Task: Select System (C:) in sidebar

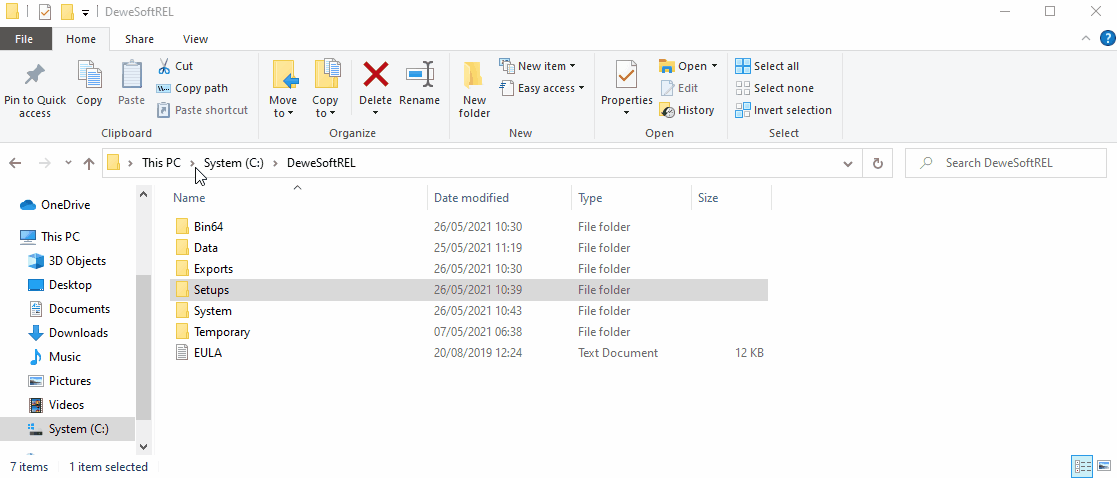Action: coord(68,429)
